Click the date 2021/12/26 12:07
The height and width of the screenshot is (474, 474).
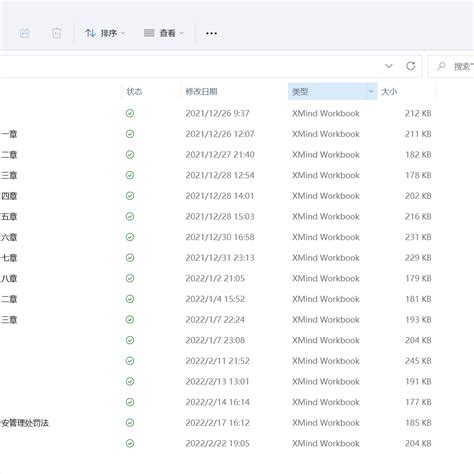point(220,134)
